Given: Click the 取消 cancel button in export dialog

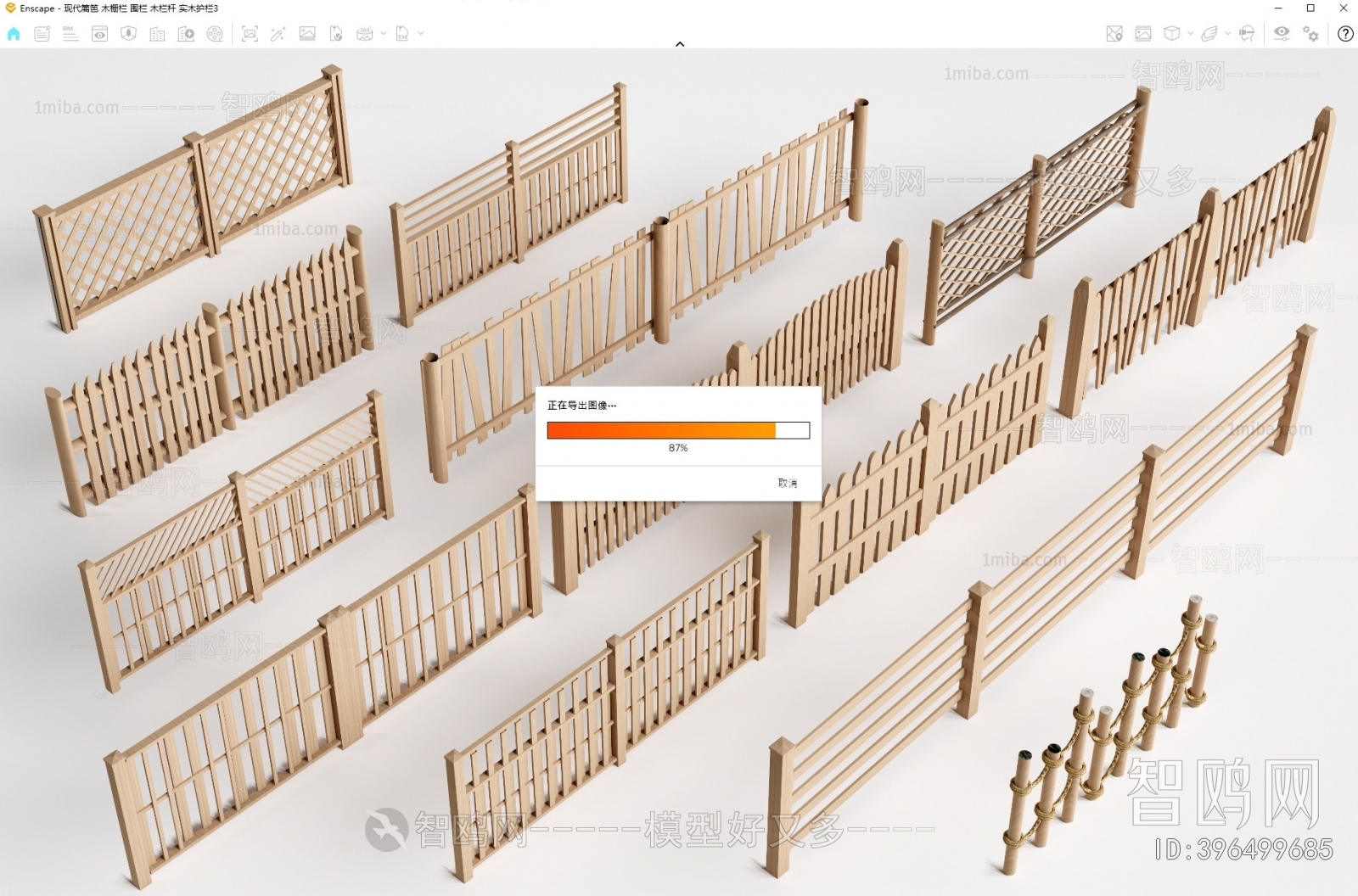Looking at the screenshot, I should 787,483.
